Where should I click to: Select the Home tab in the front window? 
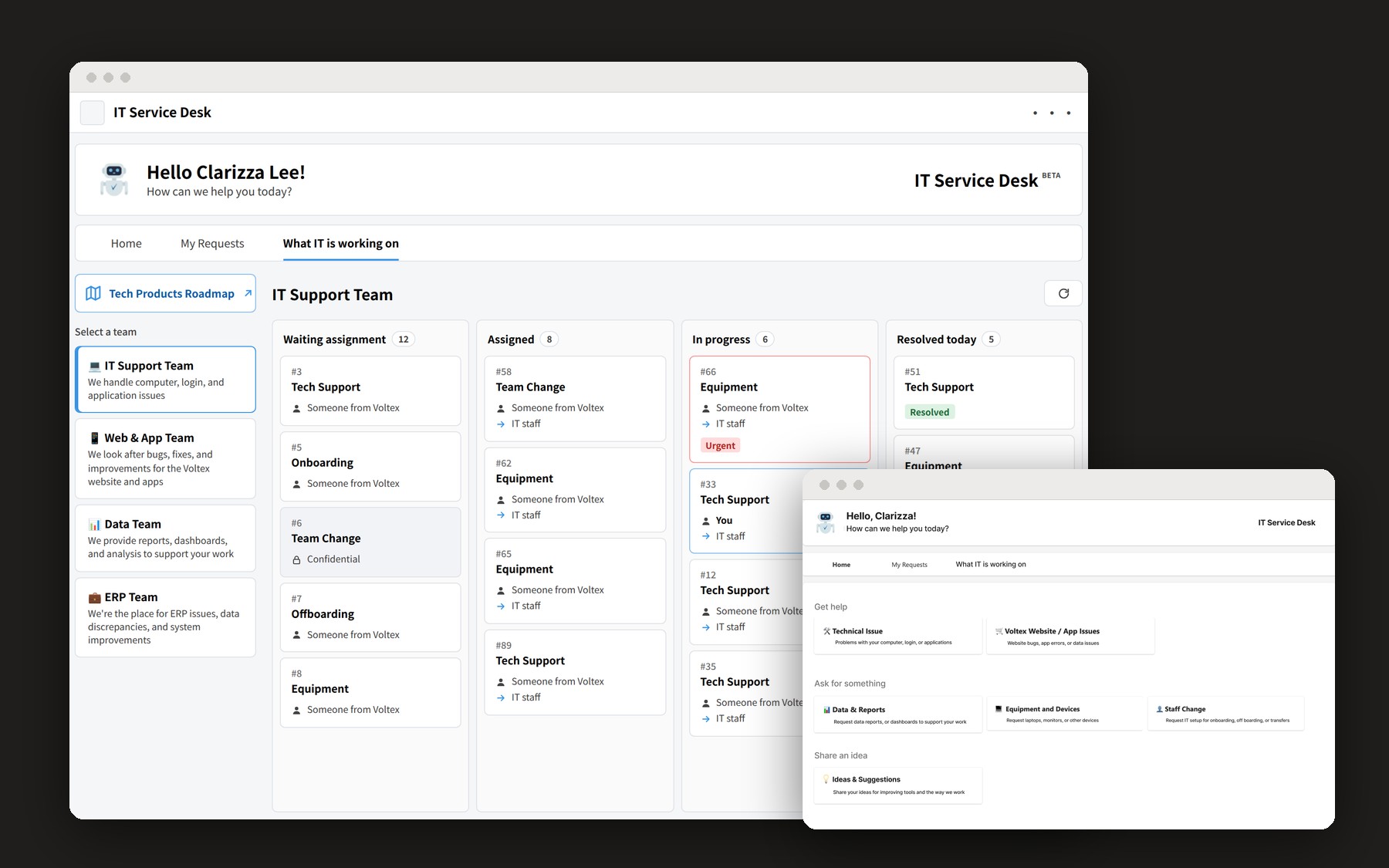tap(841, 565)
